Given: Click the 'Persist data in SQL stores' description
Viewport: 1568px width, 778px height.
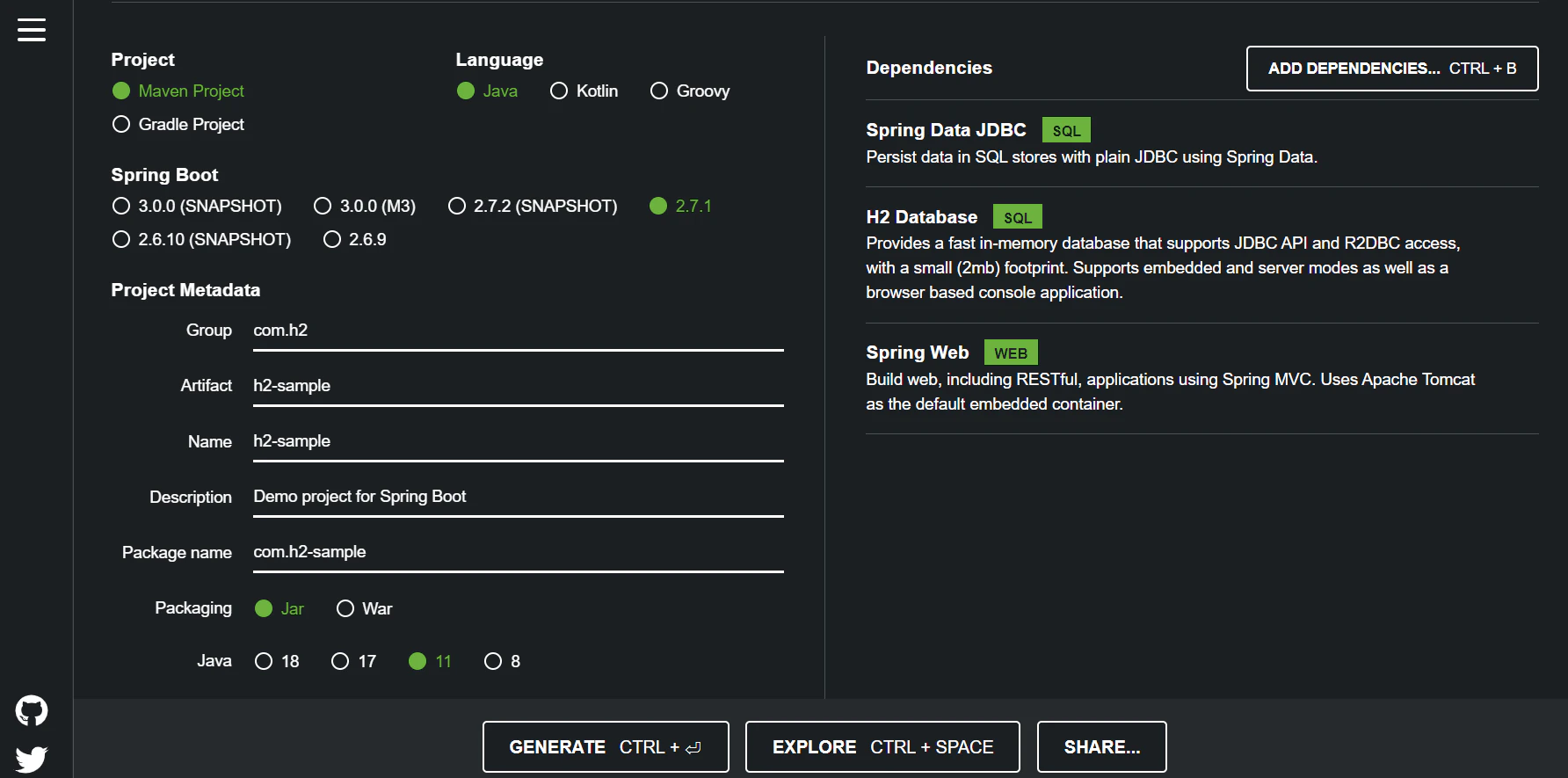Looking at the screenshot, I should (1092, 157).
